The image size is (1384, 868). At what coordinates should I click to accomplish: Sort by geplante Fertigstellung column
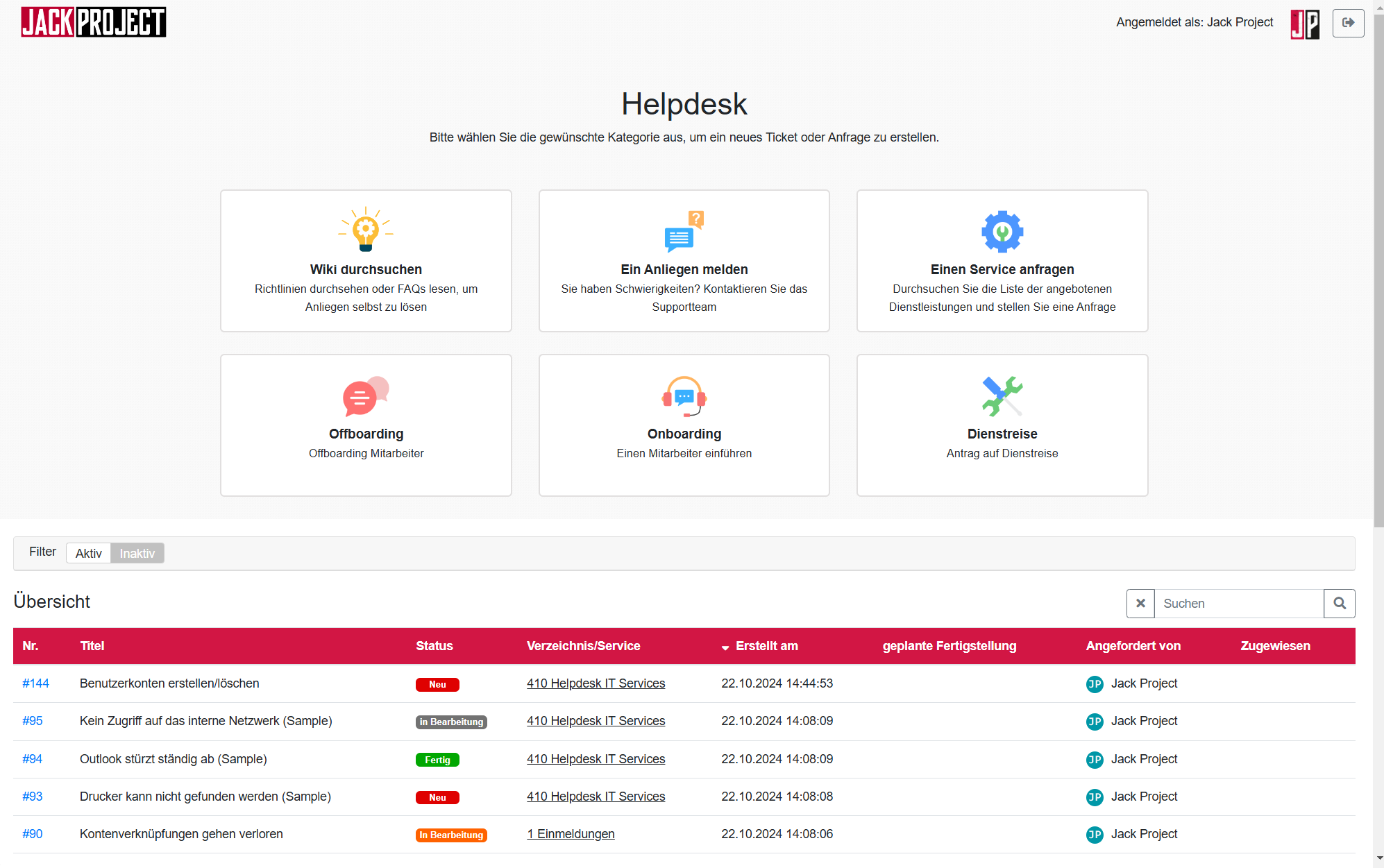949,646
